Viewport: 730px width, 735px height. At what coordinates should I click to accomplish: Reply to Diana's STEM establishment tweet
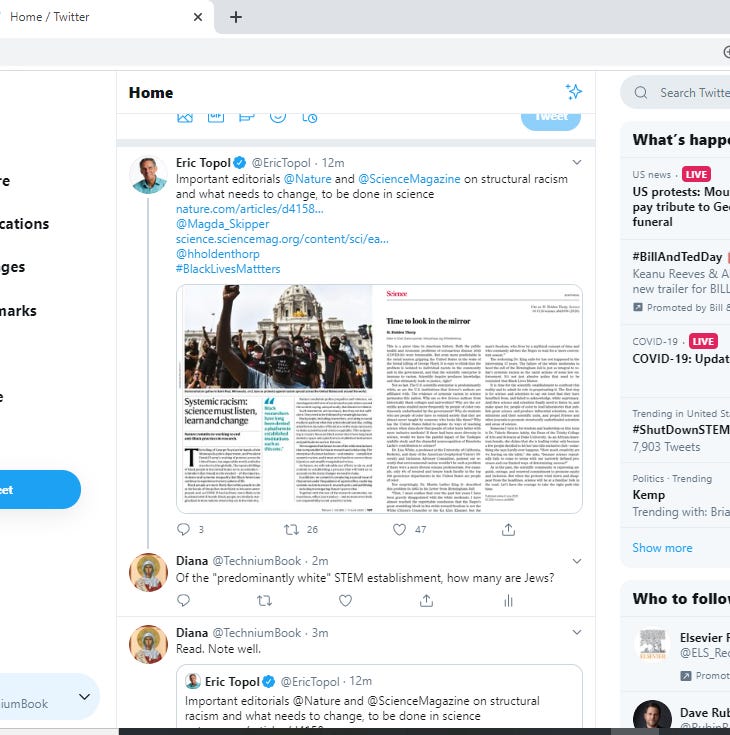click(183, 600)
